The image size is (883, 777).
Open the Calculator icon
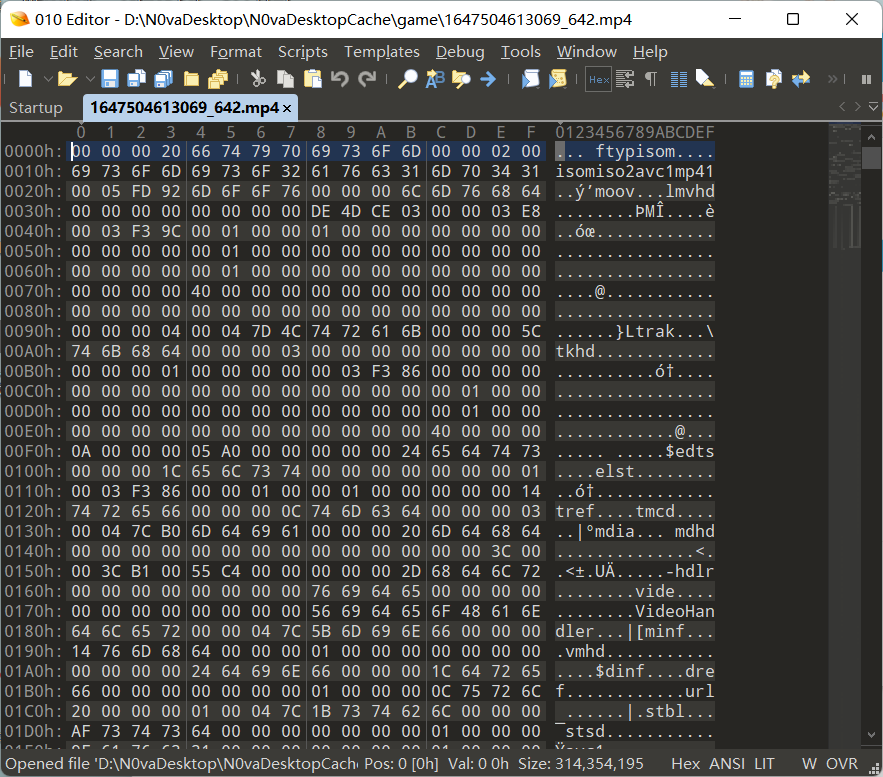pyautogui.click(x=746, y=79)
